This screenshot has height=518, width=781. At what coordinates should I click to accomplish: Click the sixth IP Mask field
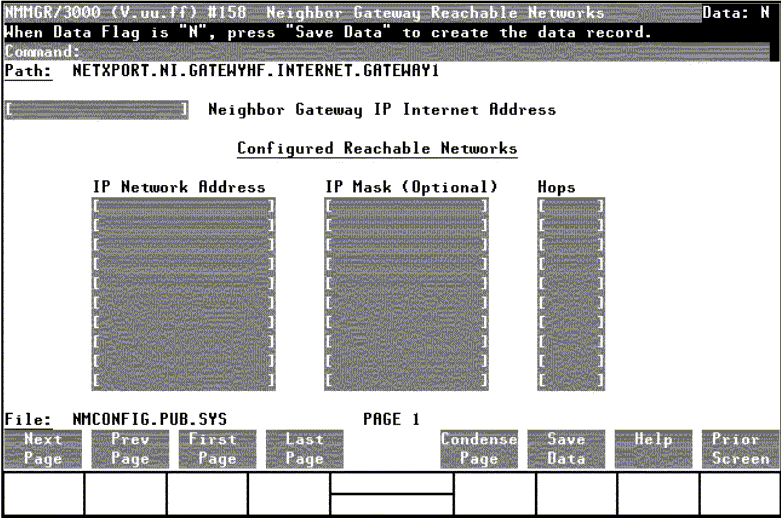406,303
